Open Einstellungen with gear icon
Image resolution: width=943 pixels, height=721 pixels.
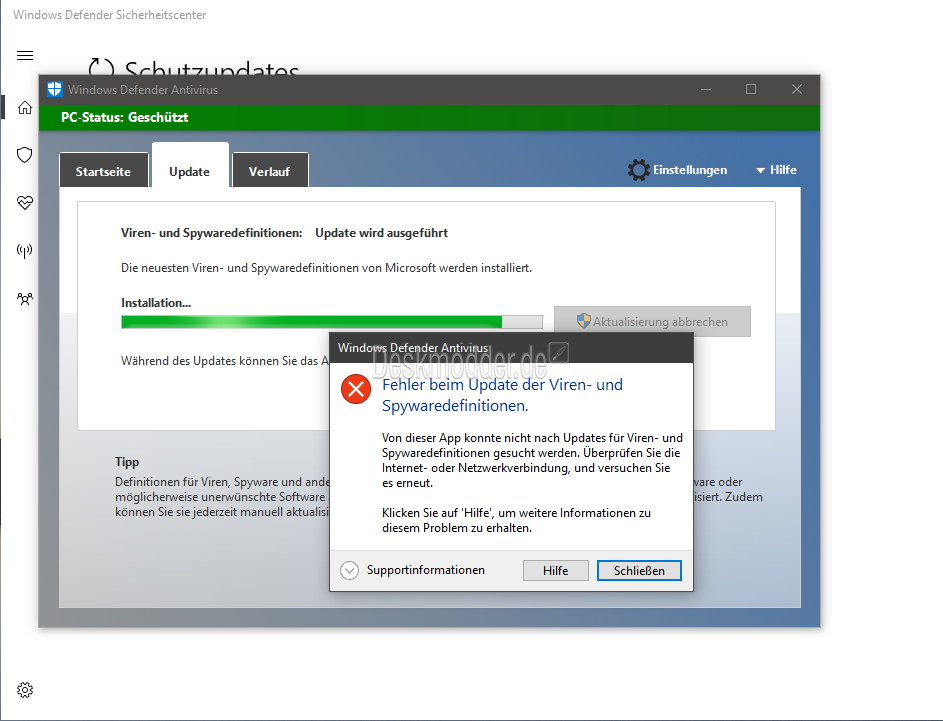pyautogui.click(x=677, y=170)
